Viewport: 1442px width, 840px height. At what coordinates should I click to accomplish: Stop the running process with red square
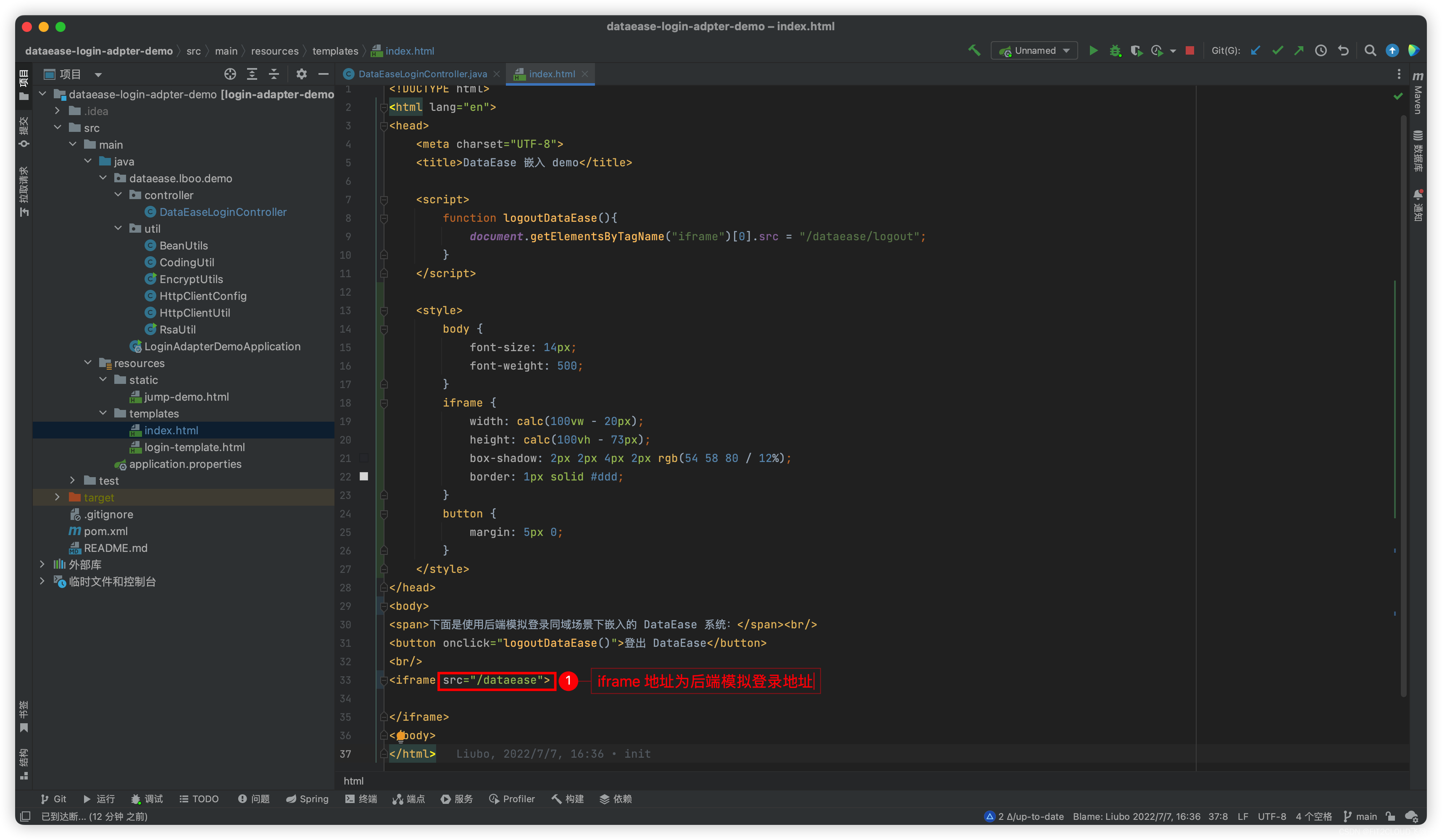pyautogui.click(x=1189, y=50)
